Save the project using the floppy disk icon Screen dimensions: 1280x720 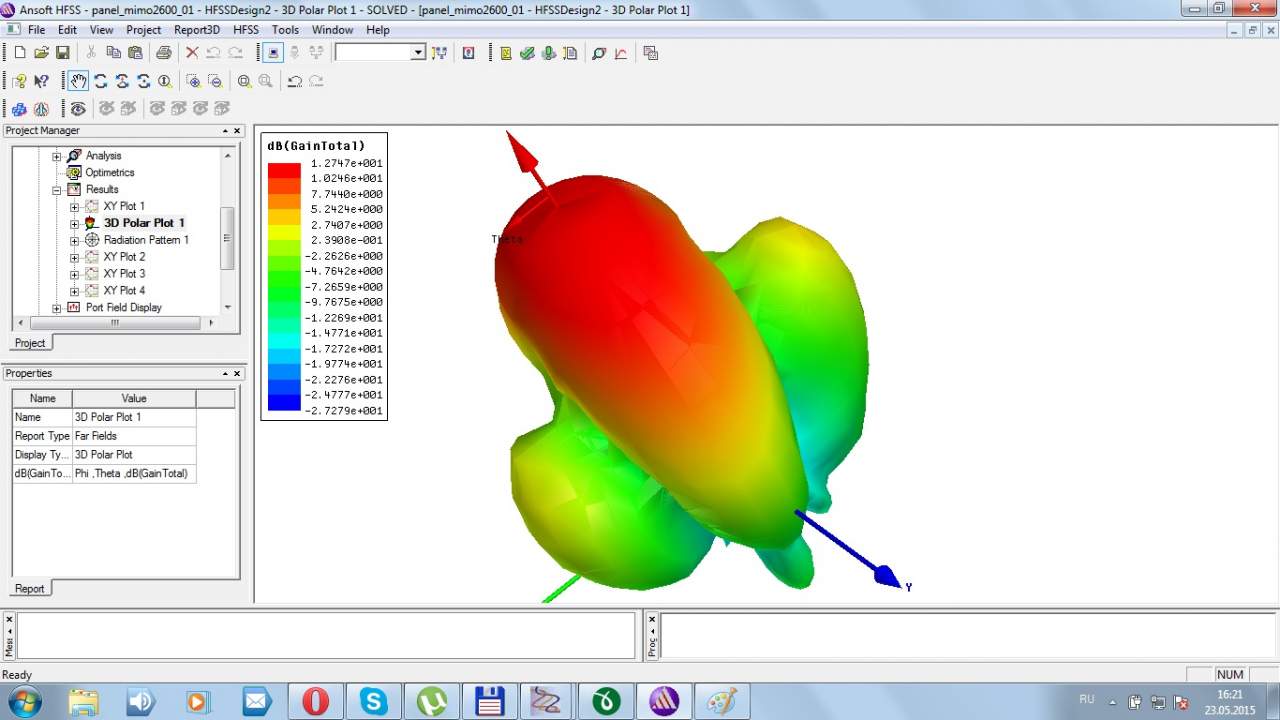tap(62, 53)
